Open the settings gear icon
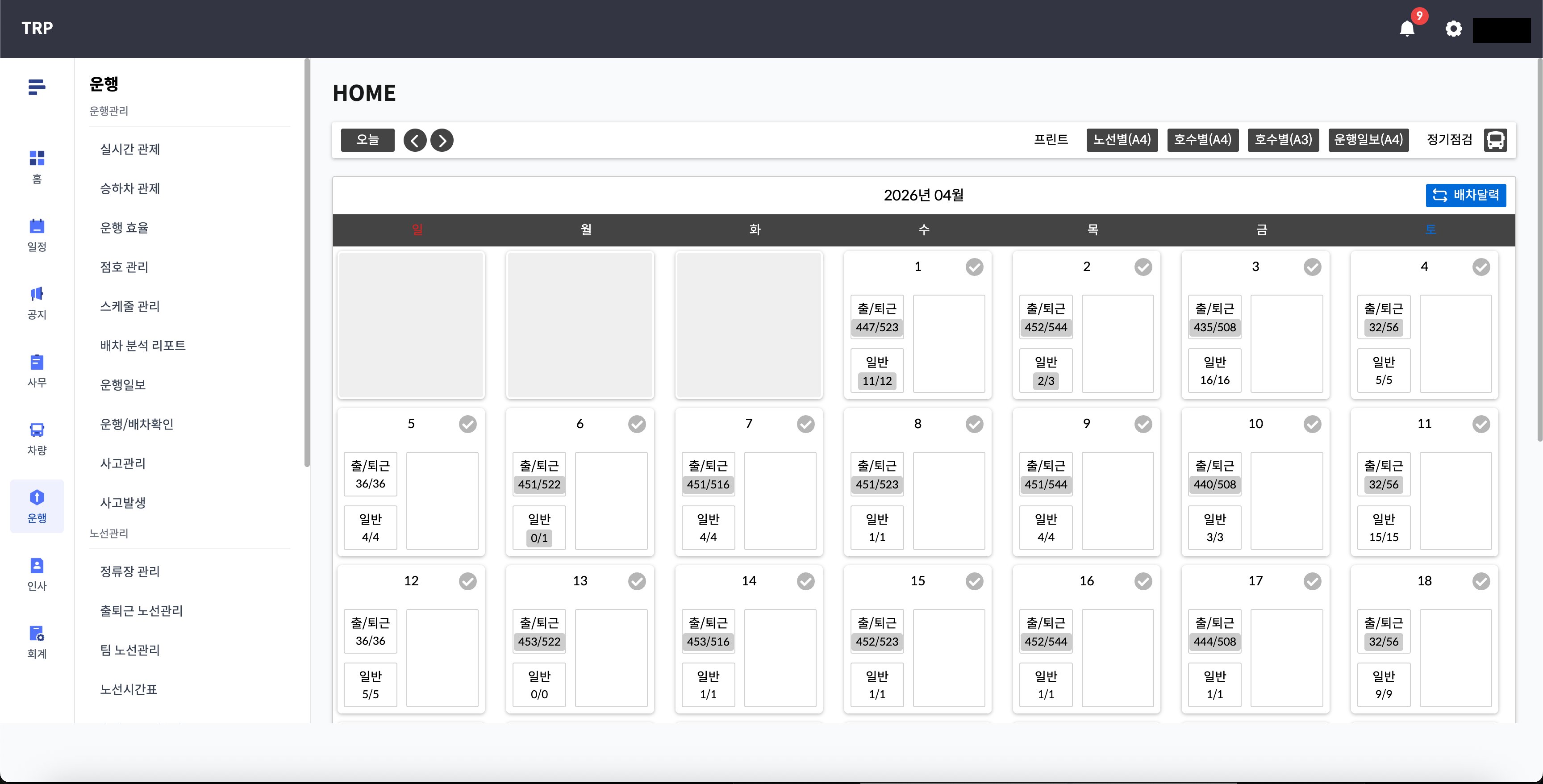Image resolution: width=1543 pixels, height=784 pixels. coord(1453,28)
